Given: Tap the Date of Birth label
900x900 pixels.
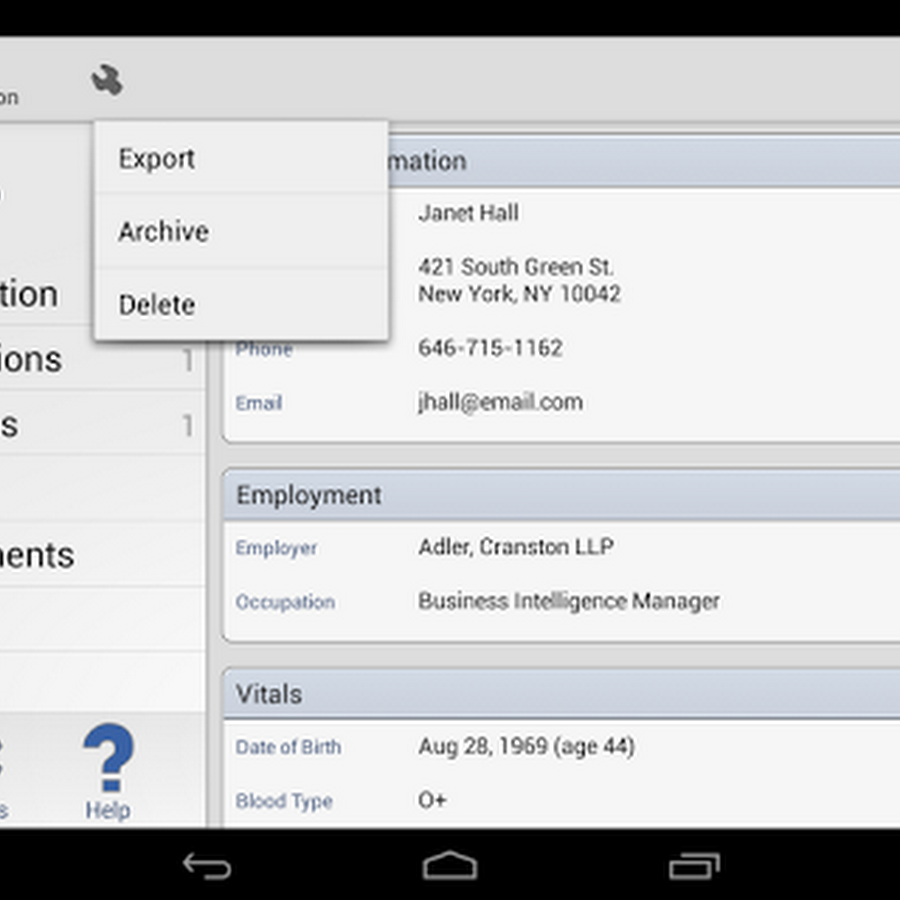Looking at the screenshot, I should click(x=288, y=747).
